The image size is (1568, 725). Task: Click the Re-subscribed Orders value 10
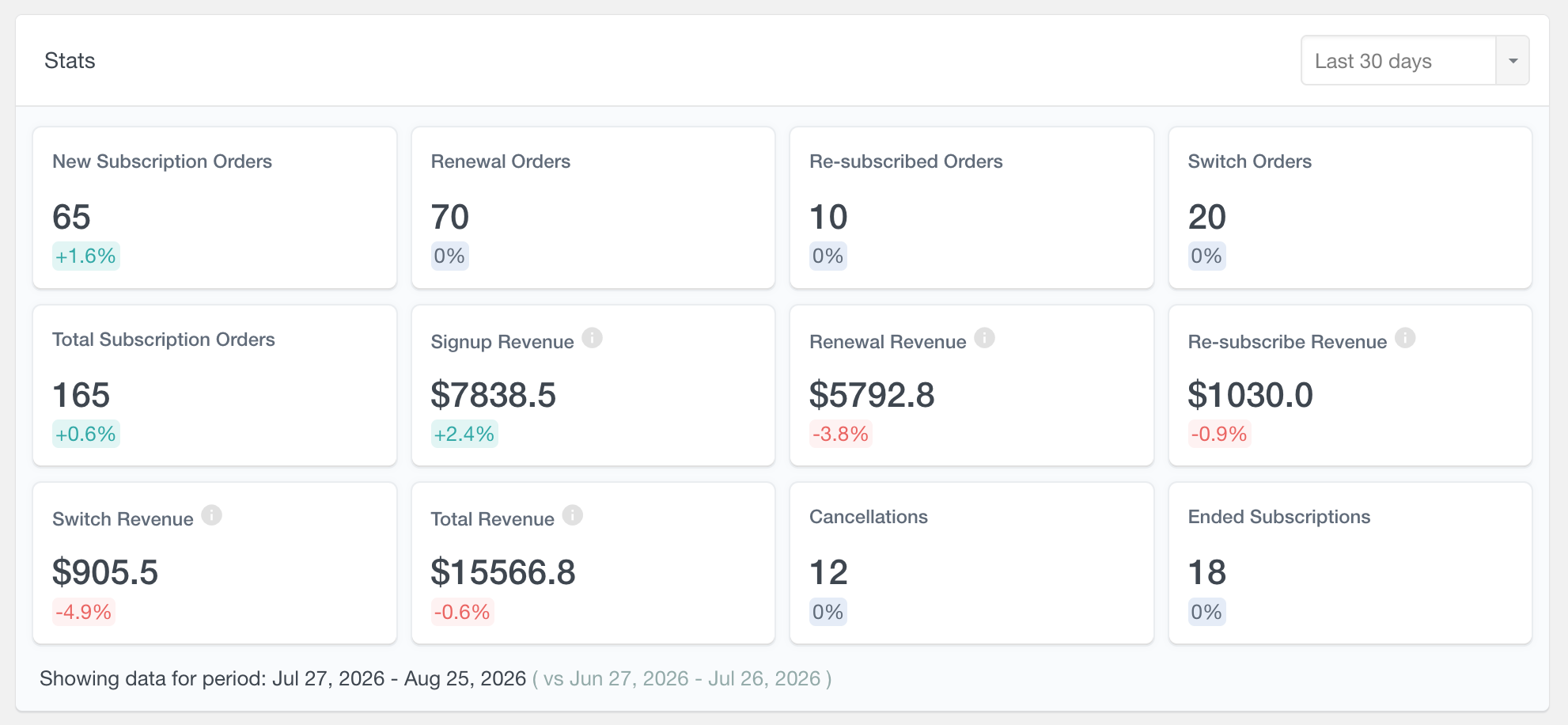coord(828,217)
